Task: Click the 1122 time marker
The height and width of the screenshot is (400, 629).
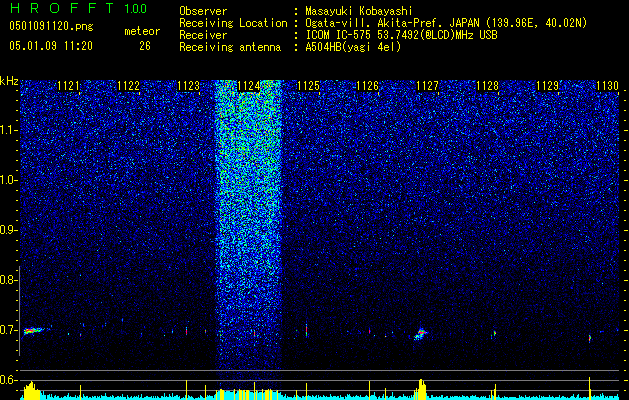Action: tap(128, 85)
